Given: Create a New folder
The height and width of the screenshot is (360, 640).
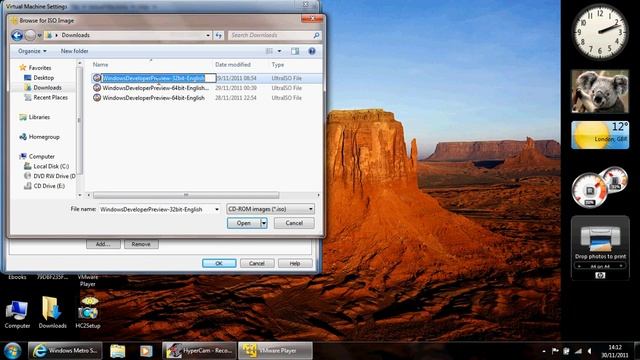Looking at the screenshot, I should [74, 51].
